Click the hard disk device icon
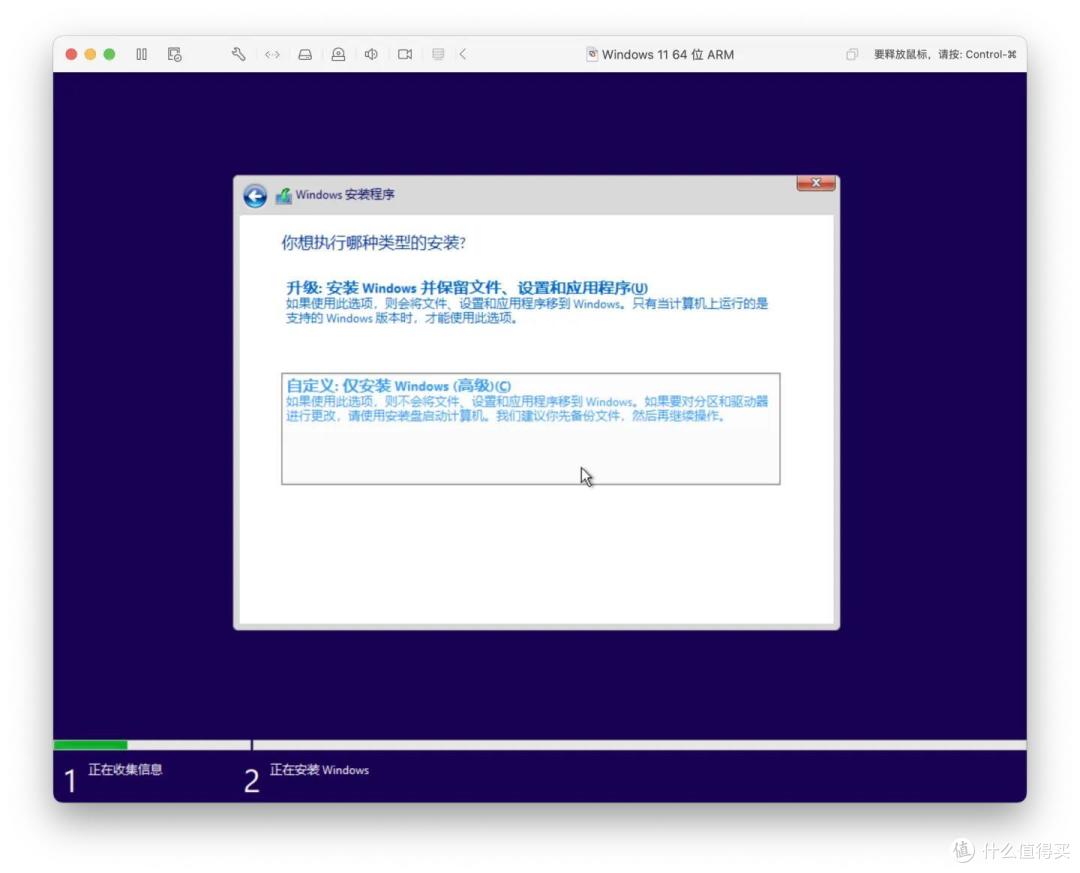This screenshot has height=873, width=1080. tap(305, 54)
